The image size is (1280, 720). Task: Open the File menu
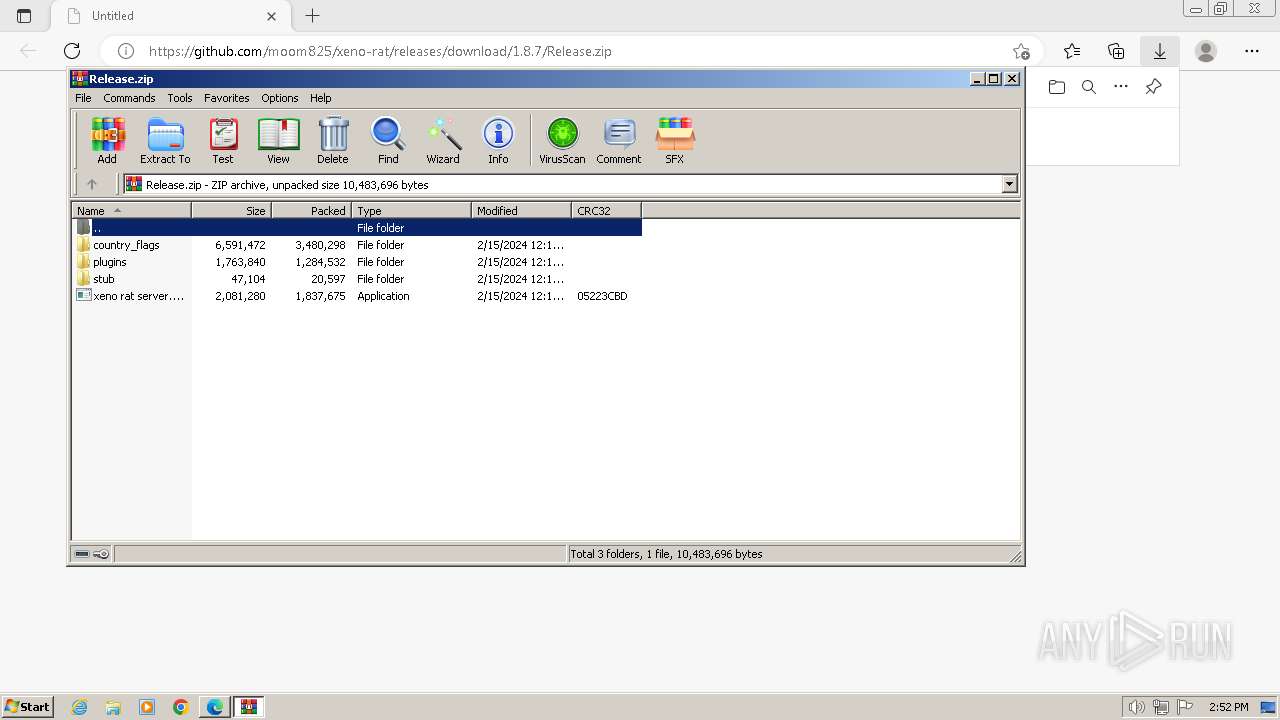tap(83, 98)
